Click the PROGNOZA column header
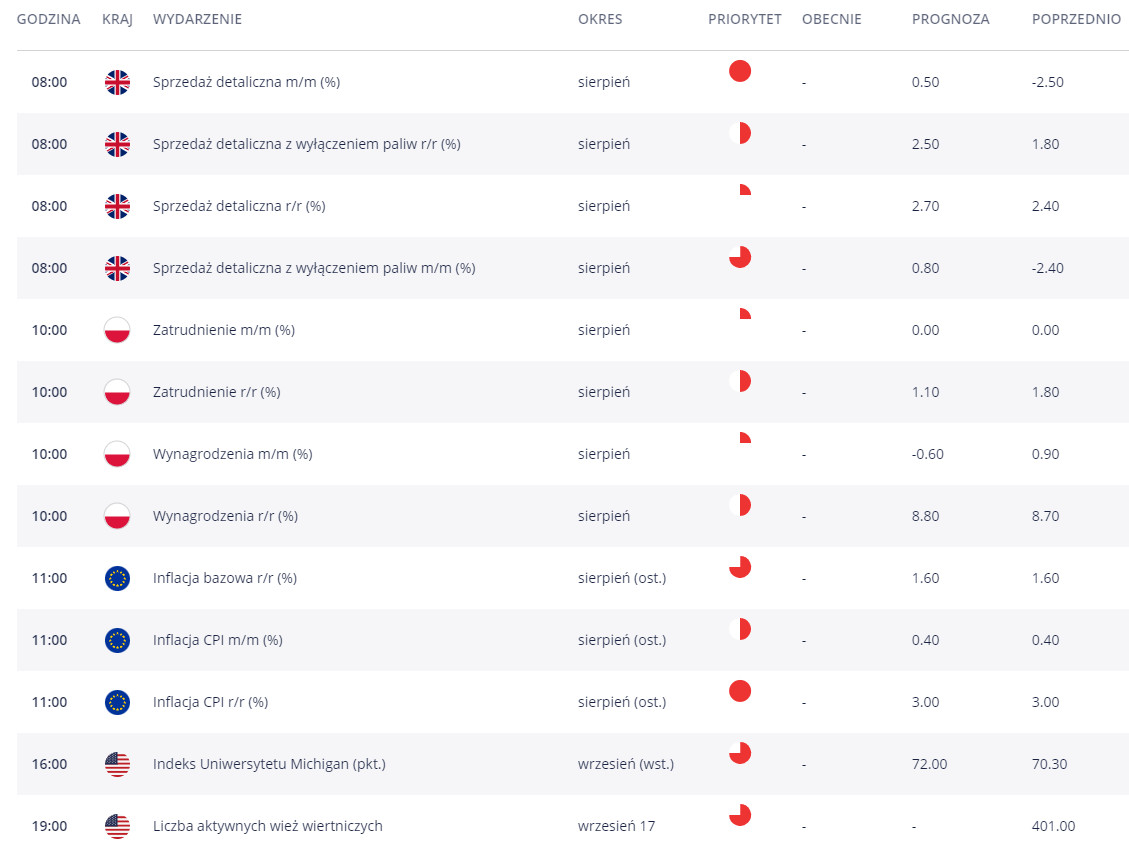Image resolution: width=1129 pixels, height=851 pixels. 950,19
